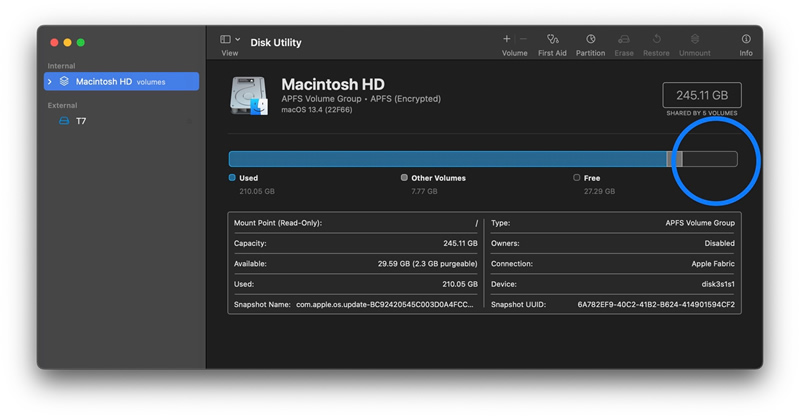Image resolution: width=800 pixels, height=418 pixels.
Task: Click 'APFS Volume Group • APFS (Encrypted)' text
Action: tap(361, 99)
